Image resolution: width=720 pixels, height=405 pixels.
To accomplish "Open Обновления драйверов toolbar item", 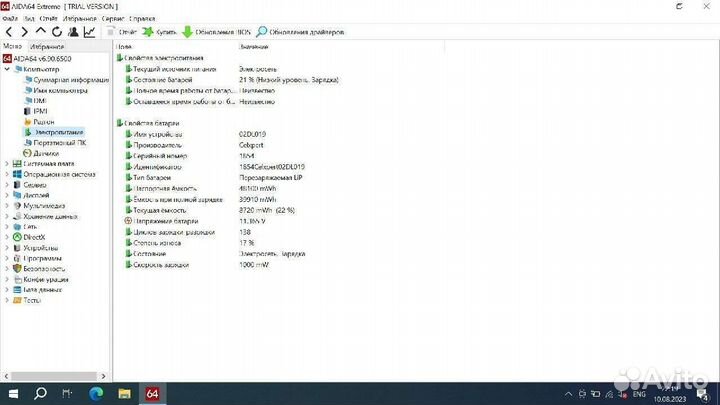I will coord(300,32).
